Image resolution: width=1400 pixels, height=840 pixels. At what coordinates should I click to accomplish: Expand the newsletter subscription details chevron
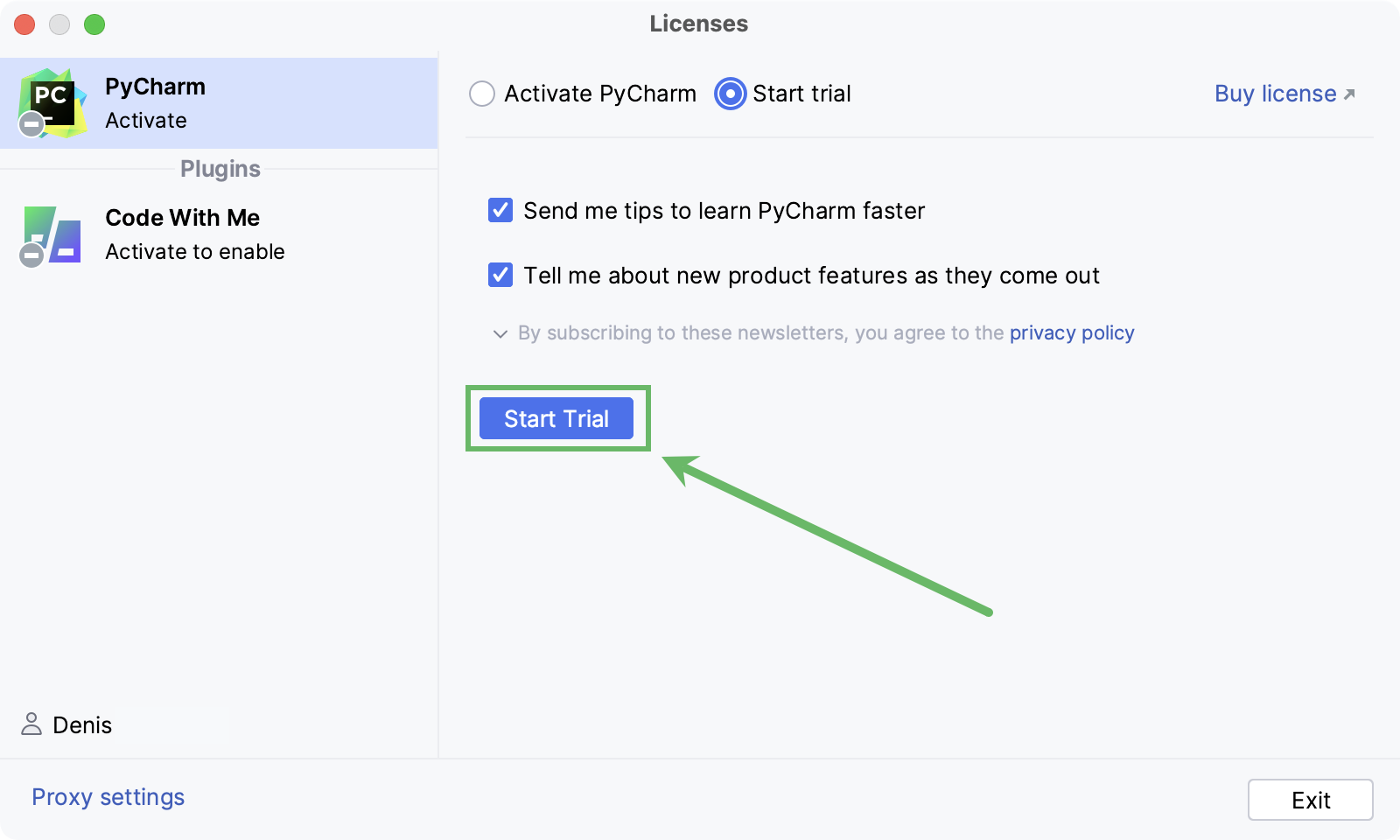click(x=500, y=333)
